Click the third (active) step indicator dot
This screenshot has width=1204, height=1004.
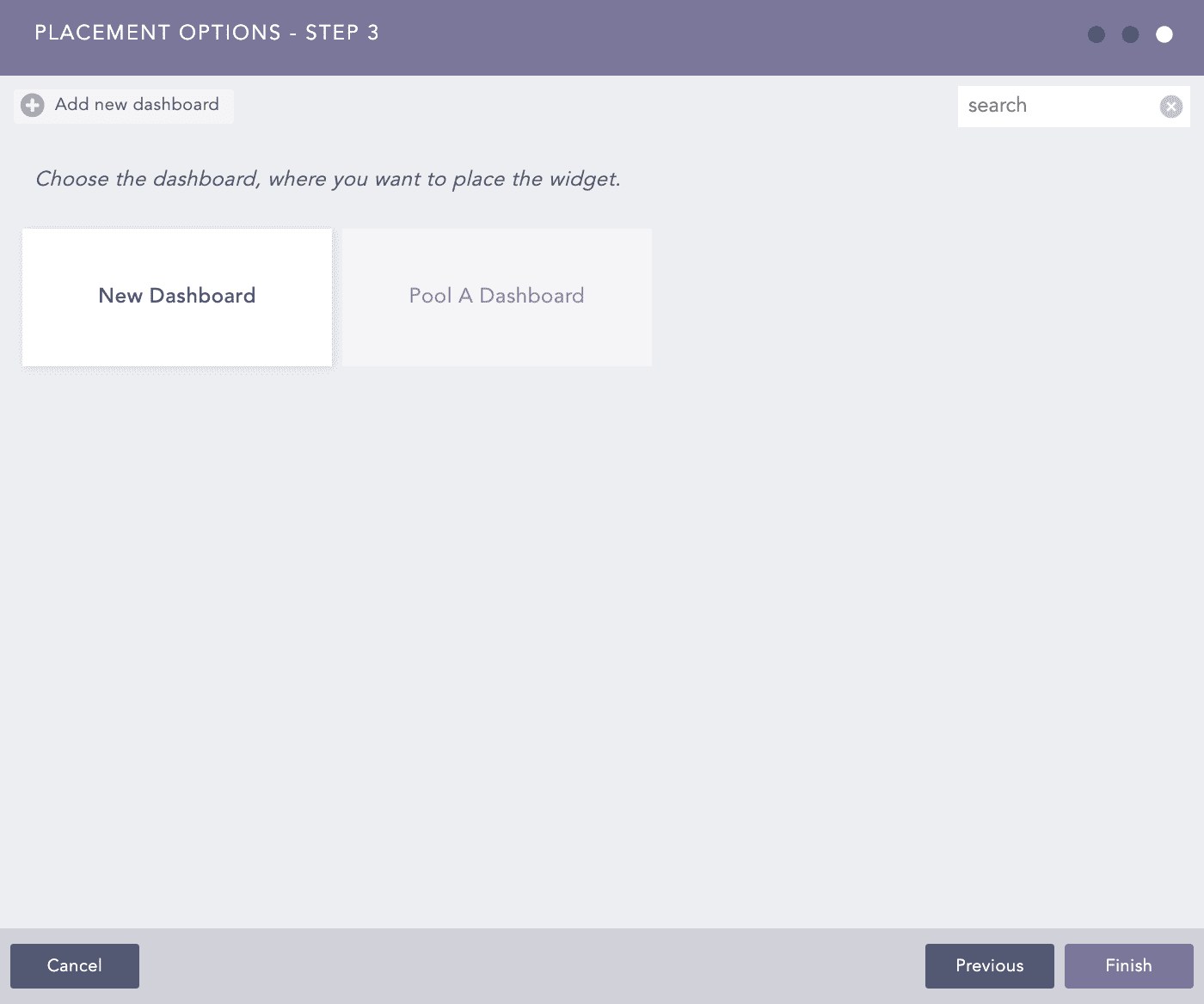click(1164, 34)
